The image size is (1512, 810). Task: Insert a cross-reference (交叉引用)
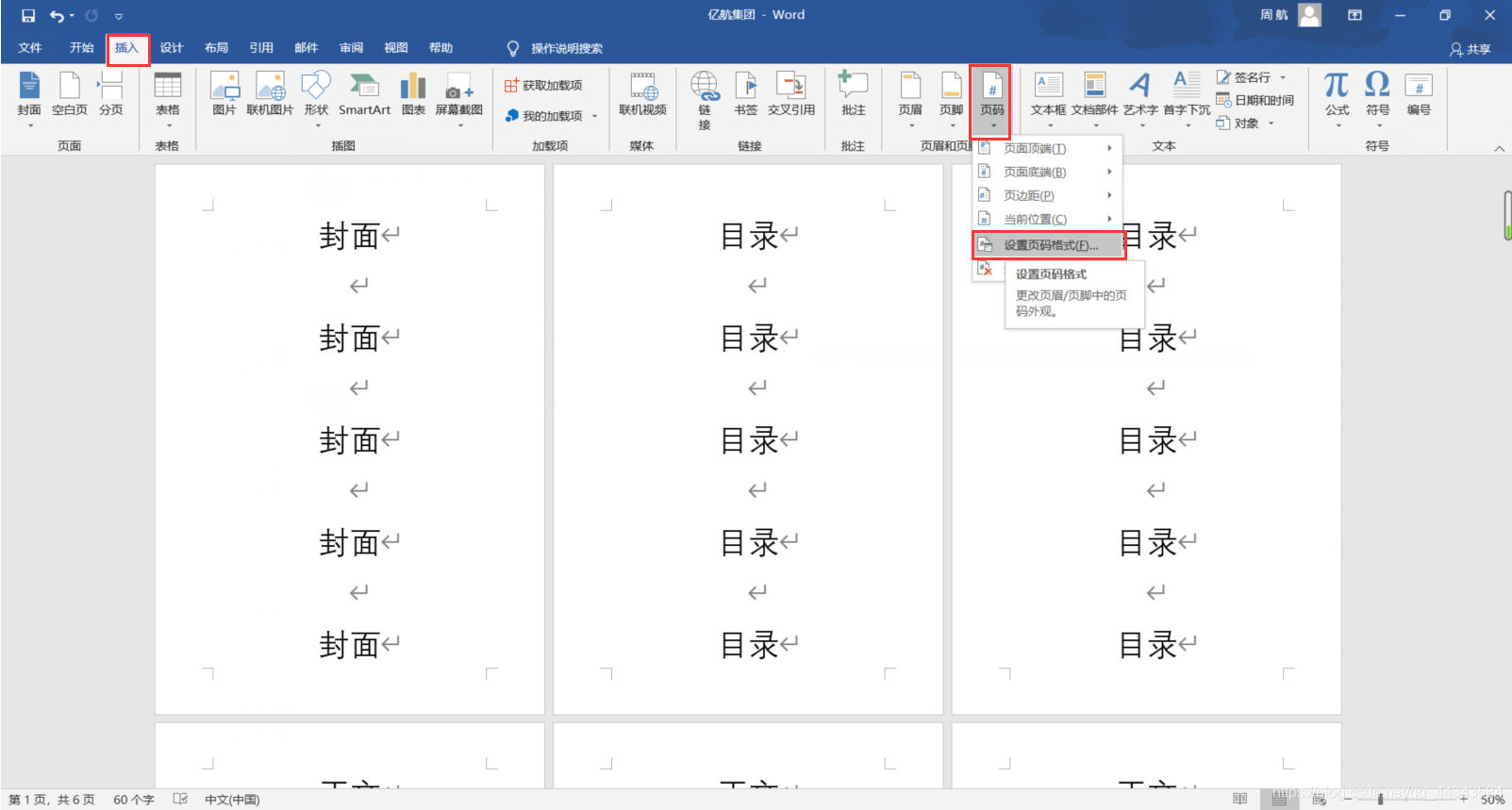pos(790,94)
